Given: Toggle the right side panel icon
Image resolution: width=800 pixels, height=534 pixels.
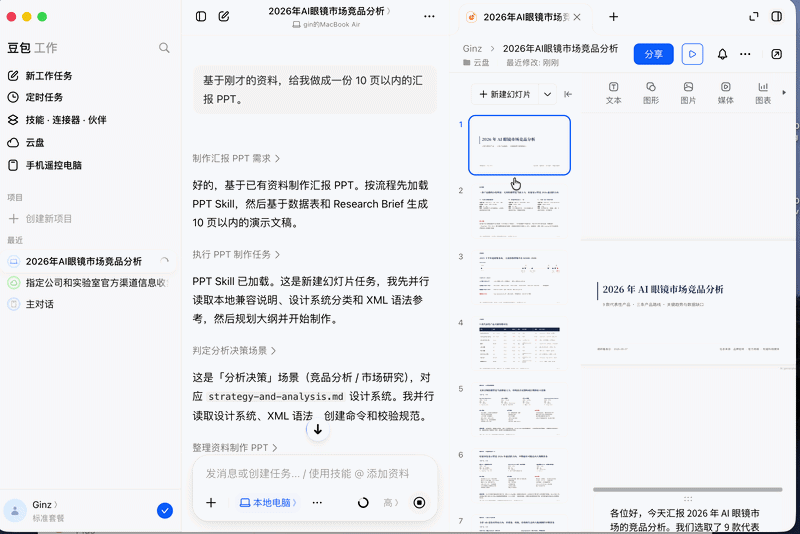Looking at the screenshot, I should pos(777,16).
